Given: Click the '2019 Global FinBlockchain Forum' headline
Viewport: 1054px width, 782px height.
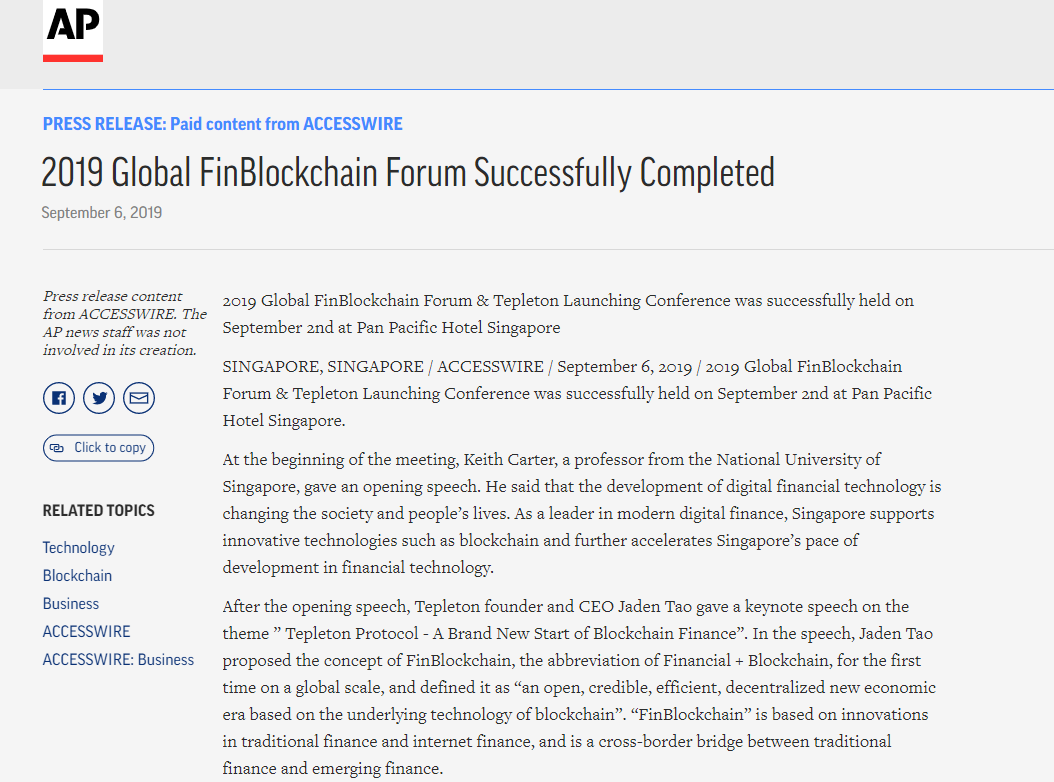Looking at the screenshot, I should (408, 173).
